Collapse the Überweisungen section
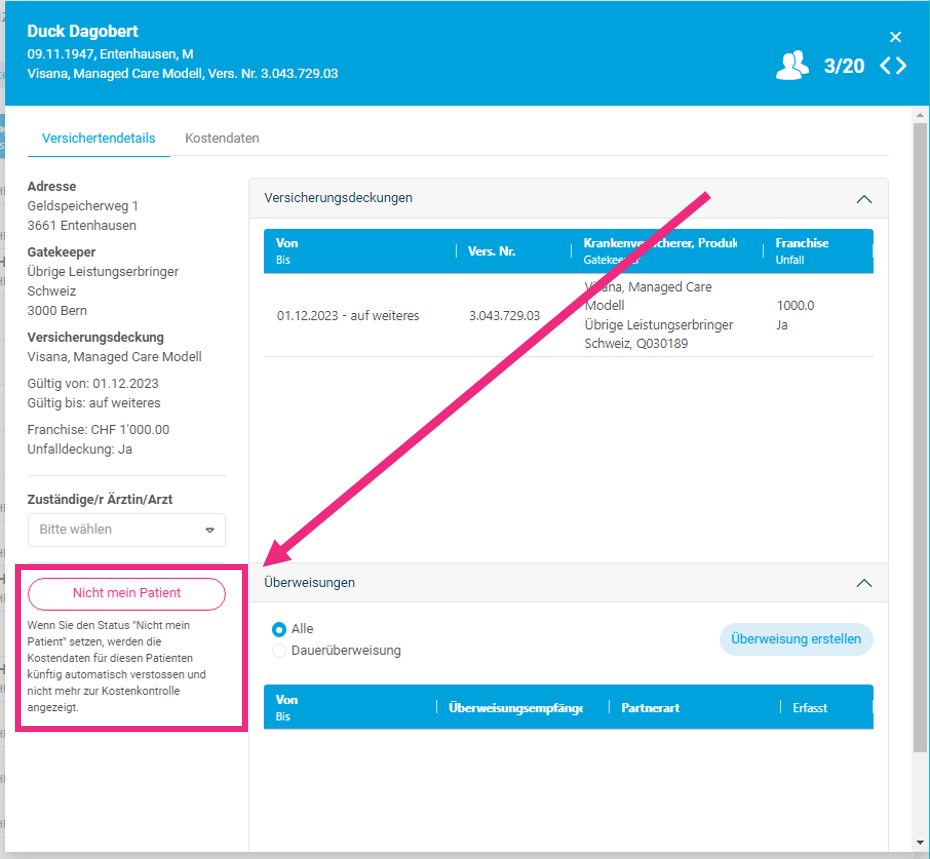The image size is (930, 859). (864, 583)
